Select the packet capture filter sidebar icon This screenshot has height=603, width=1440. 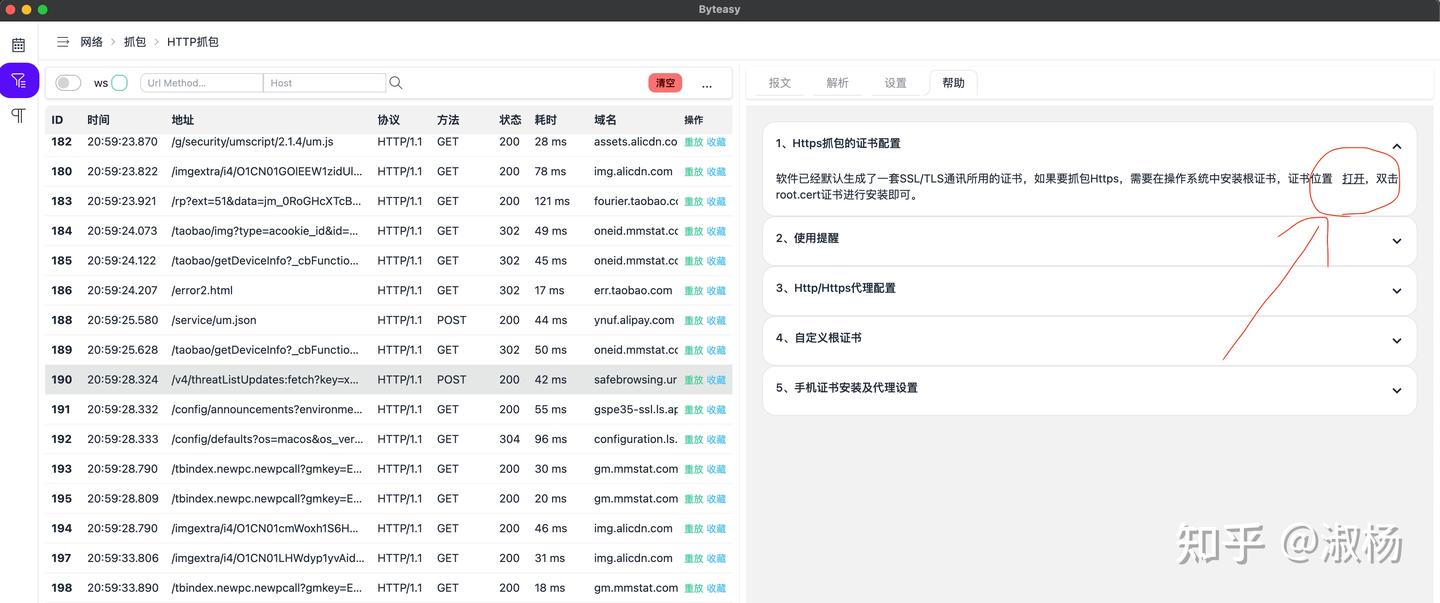point(18,80)
